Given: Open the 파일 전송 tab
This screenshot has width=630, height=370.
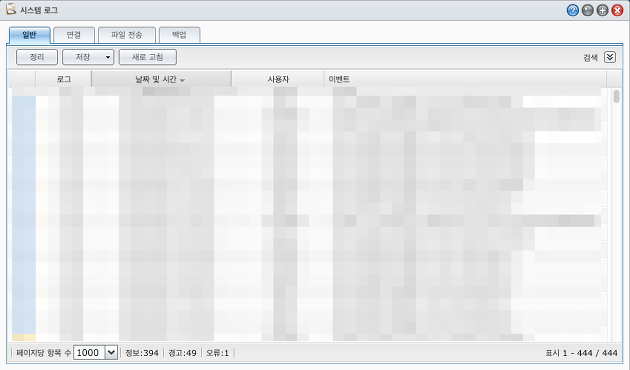Looking at the screenshot, I should pyautogui.click(x=127, y=35).
